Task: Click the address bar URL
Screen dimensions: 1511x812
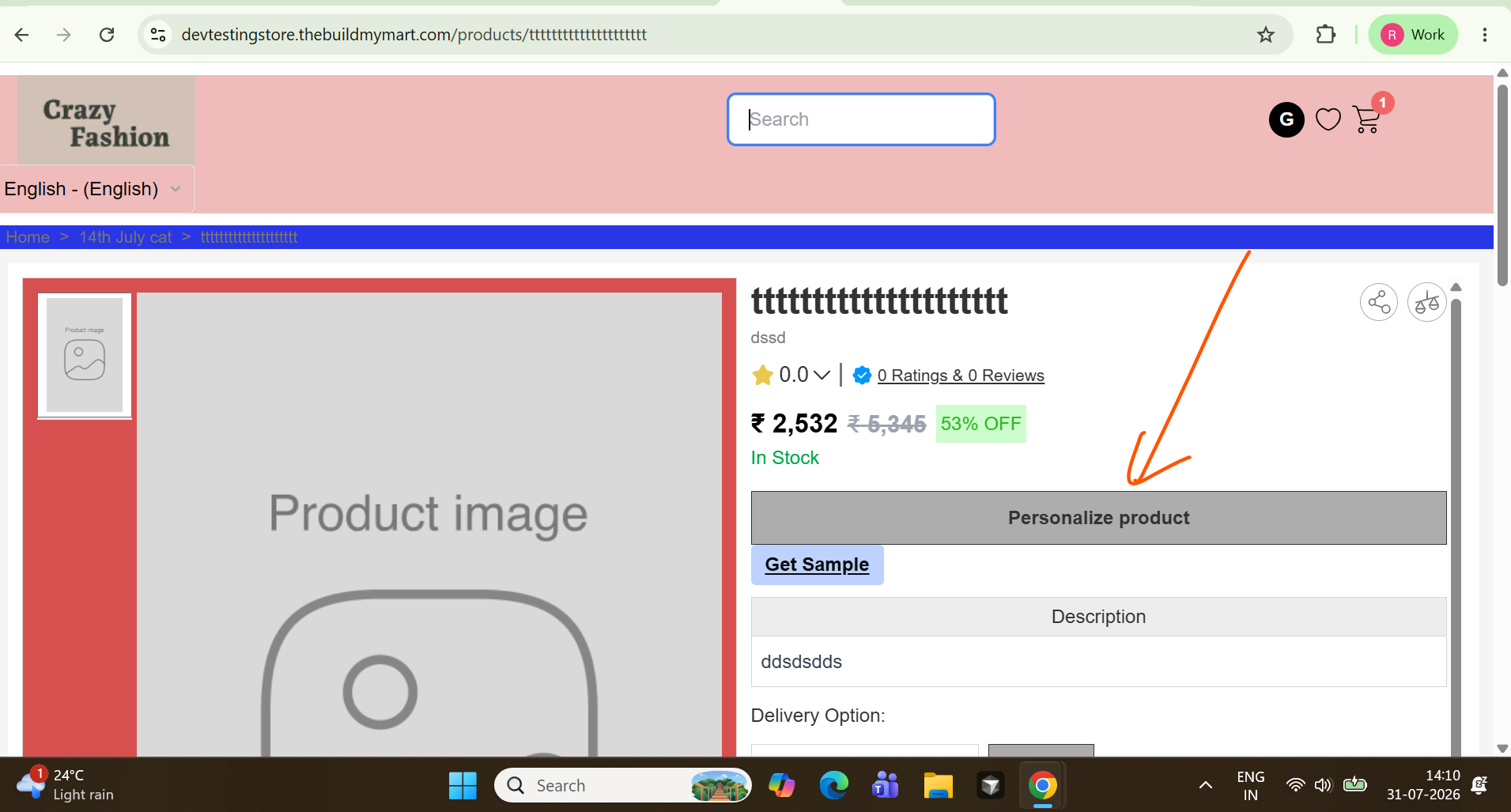Action: (x=414, y=35)
